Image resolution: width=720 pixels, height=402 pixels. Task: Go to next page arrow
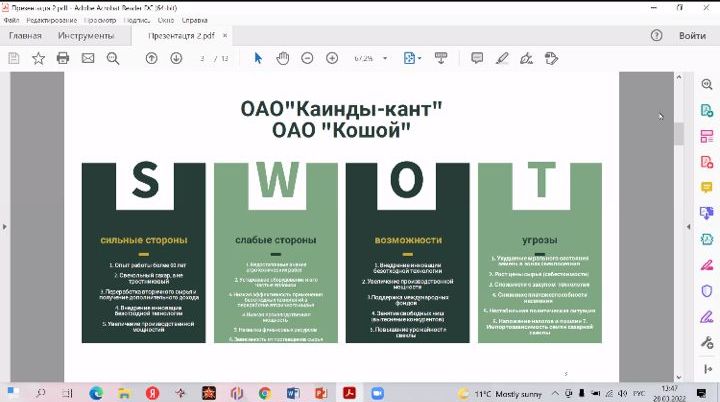pos(176,58)
